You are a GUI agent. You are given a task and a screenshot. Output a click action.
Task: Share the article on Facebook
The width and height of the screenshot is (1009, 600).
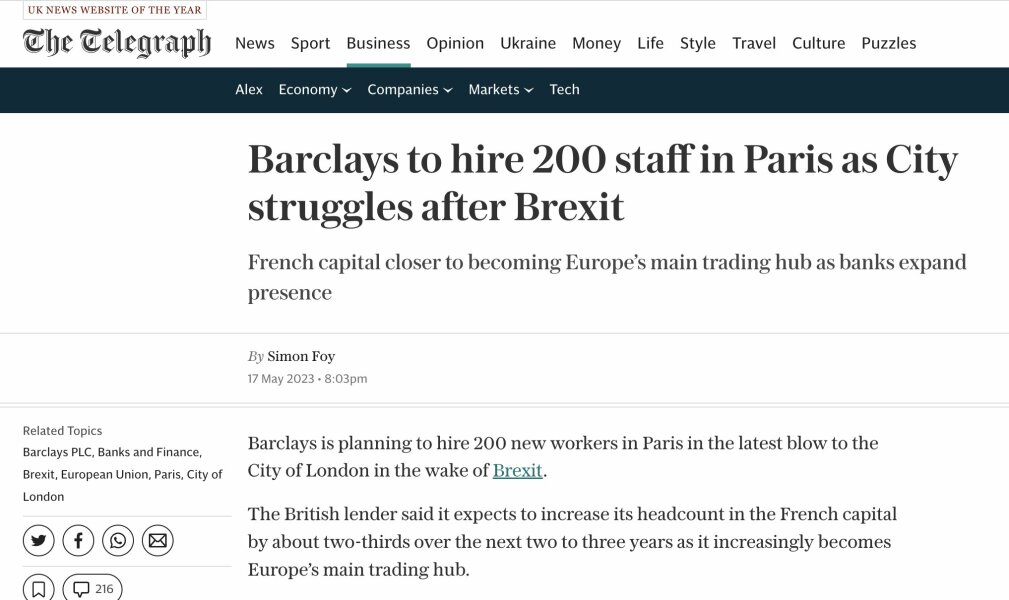click(x=78, y=539)
